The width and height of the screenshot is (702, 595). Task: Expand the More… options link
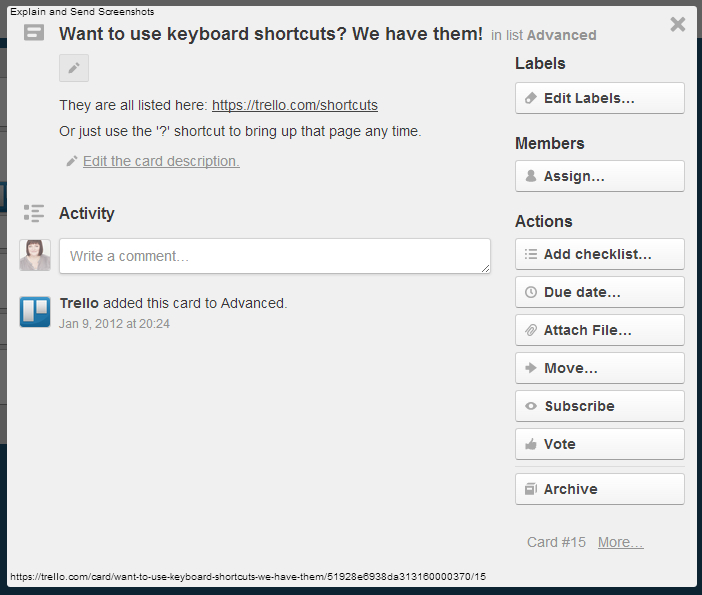[620, 542]
